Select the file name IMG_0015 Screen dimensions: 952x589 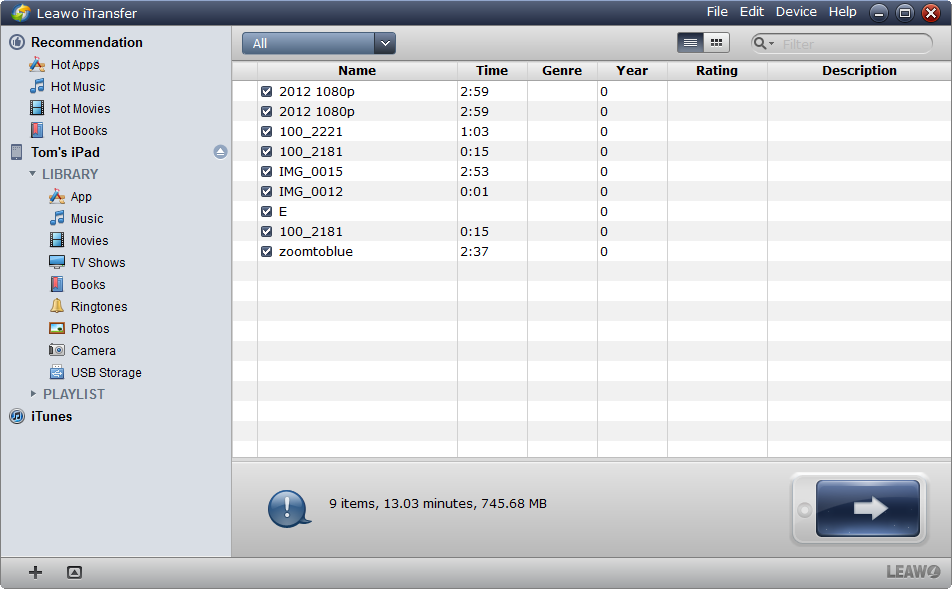coord(311,171)
